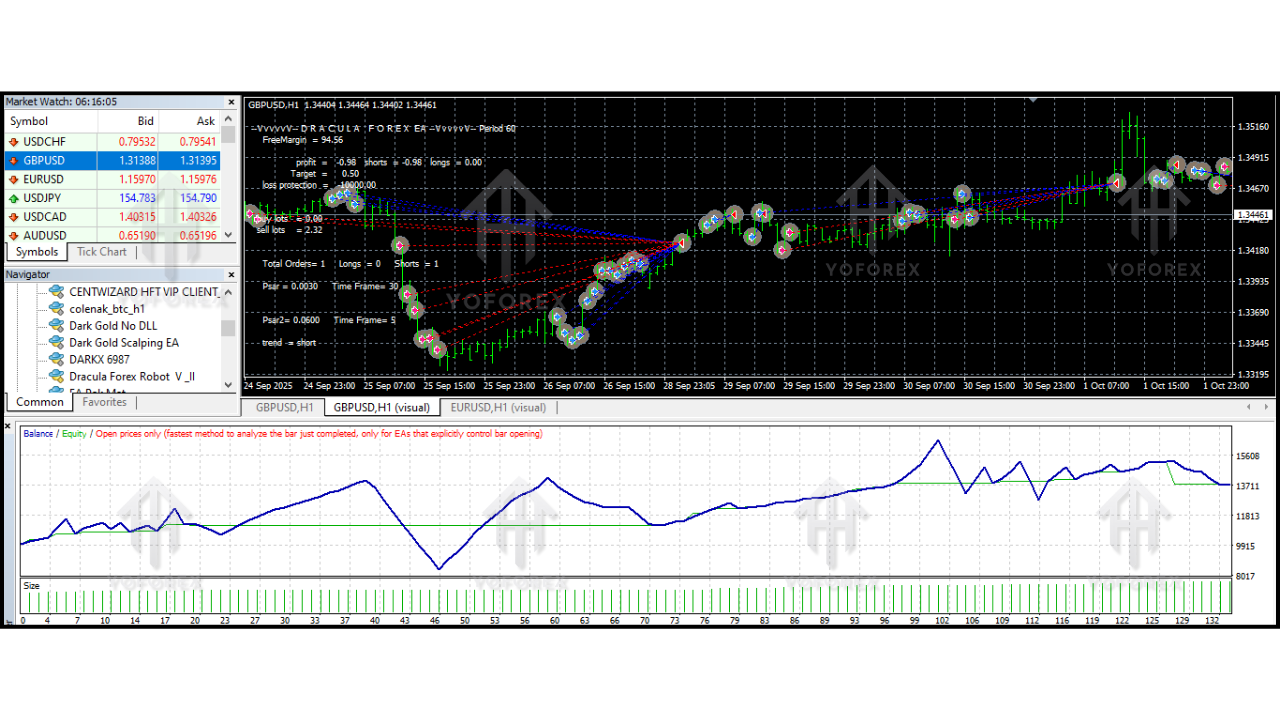This screenshot has width=1280, height=720.
Task: Click the USDCHF red down-arrow icon
Action: 14,142
